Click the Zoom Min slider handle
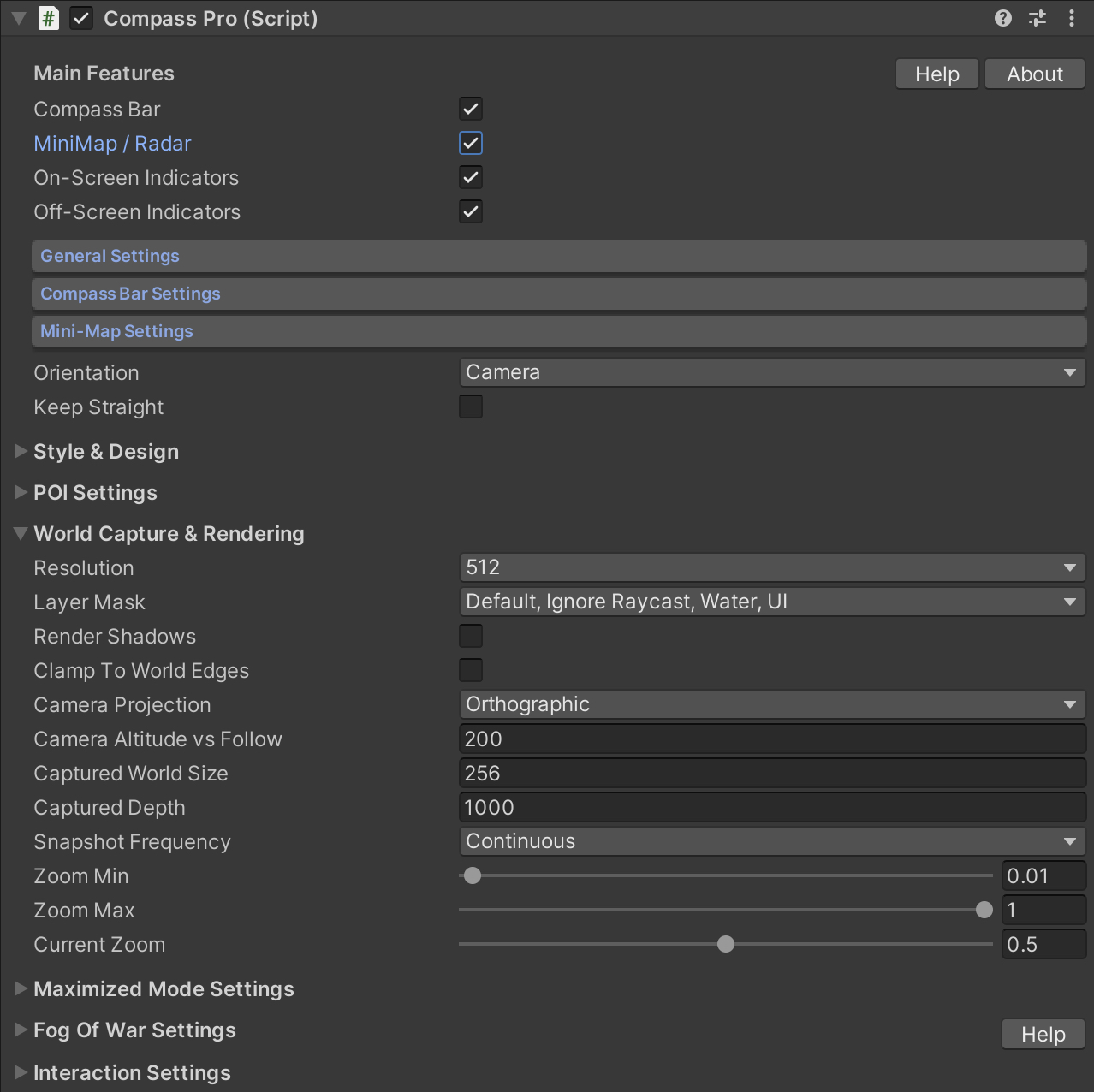The height and width of the screenshot is (1092, 1094). (473, 875)
